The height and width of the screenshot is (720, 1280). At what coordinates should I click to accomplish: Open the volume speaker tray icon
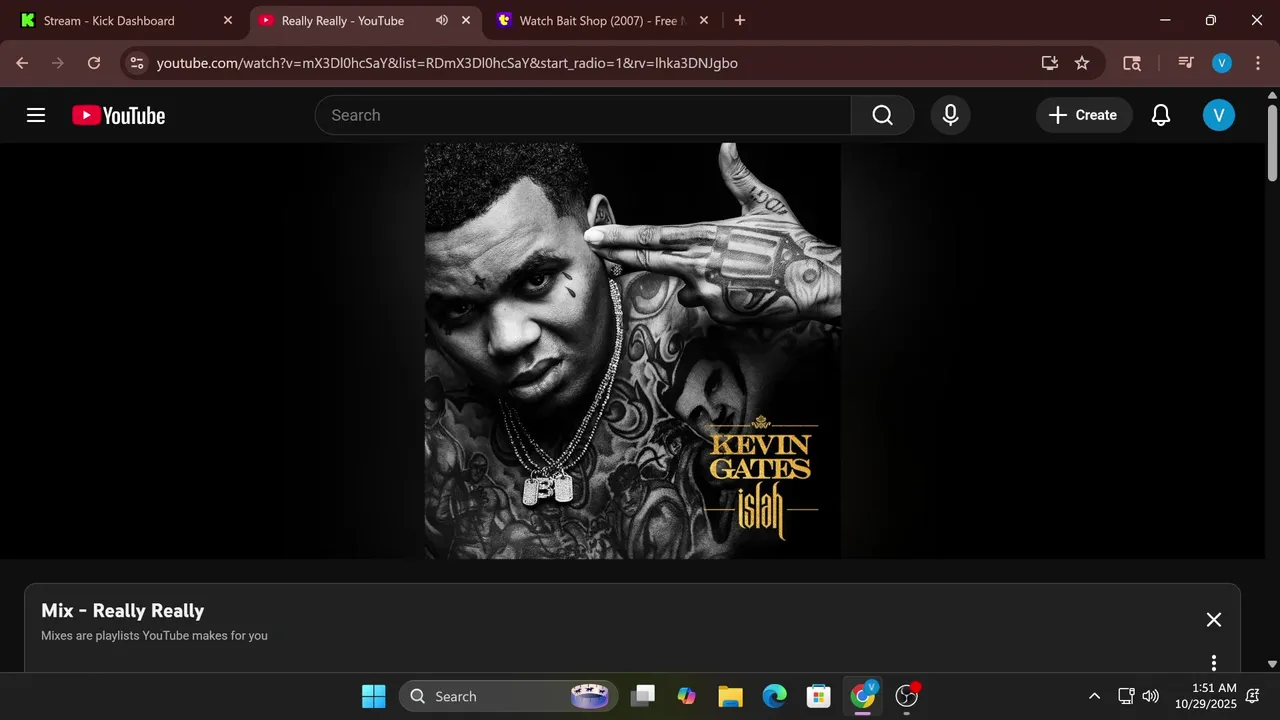click(1151, 696)
